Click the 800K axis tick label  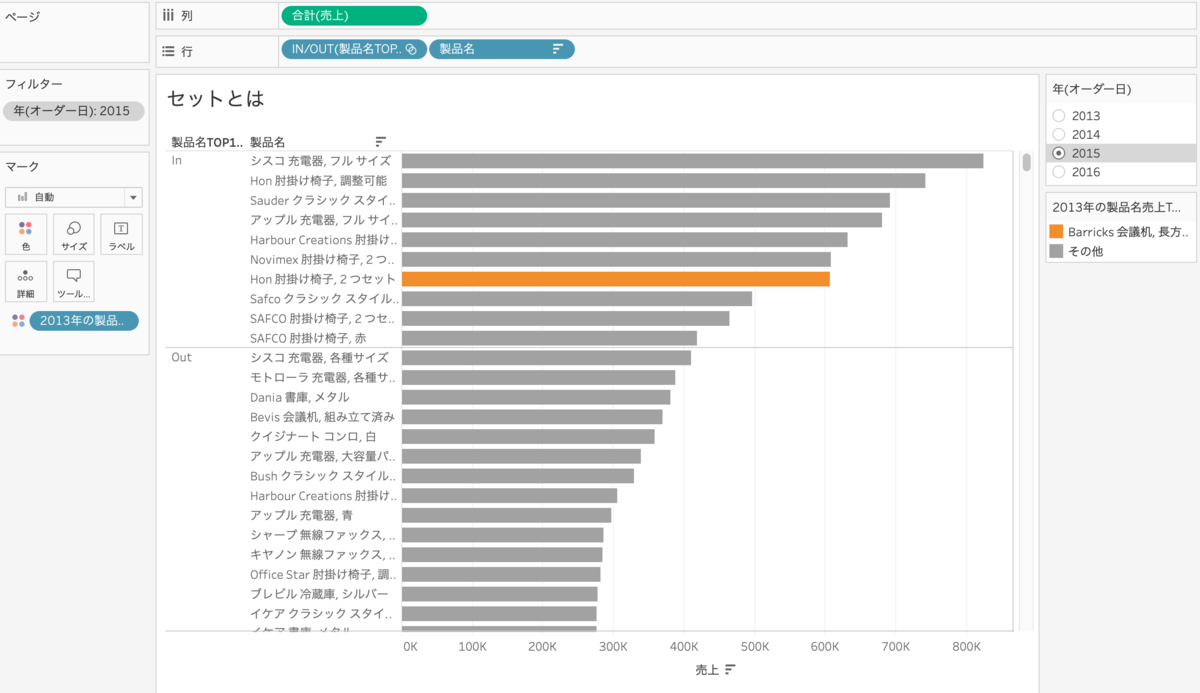965,646
